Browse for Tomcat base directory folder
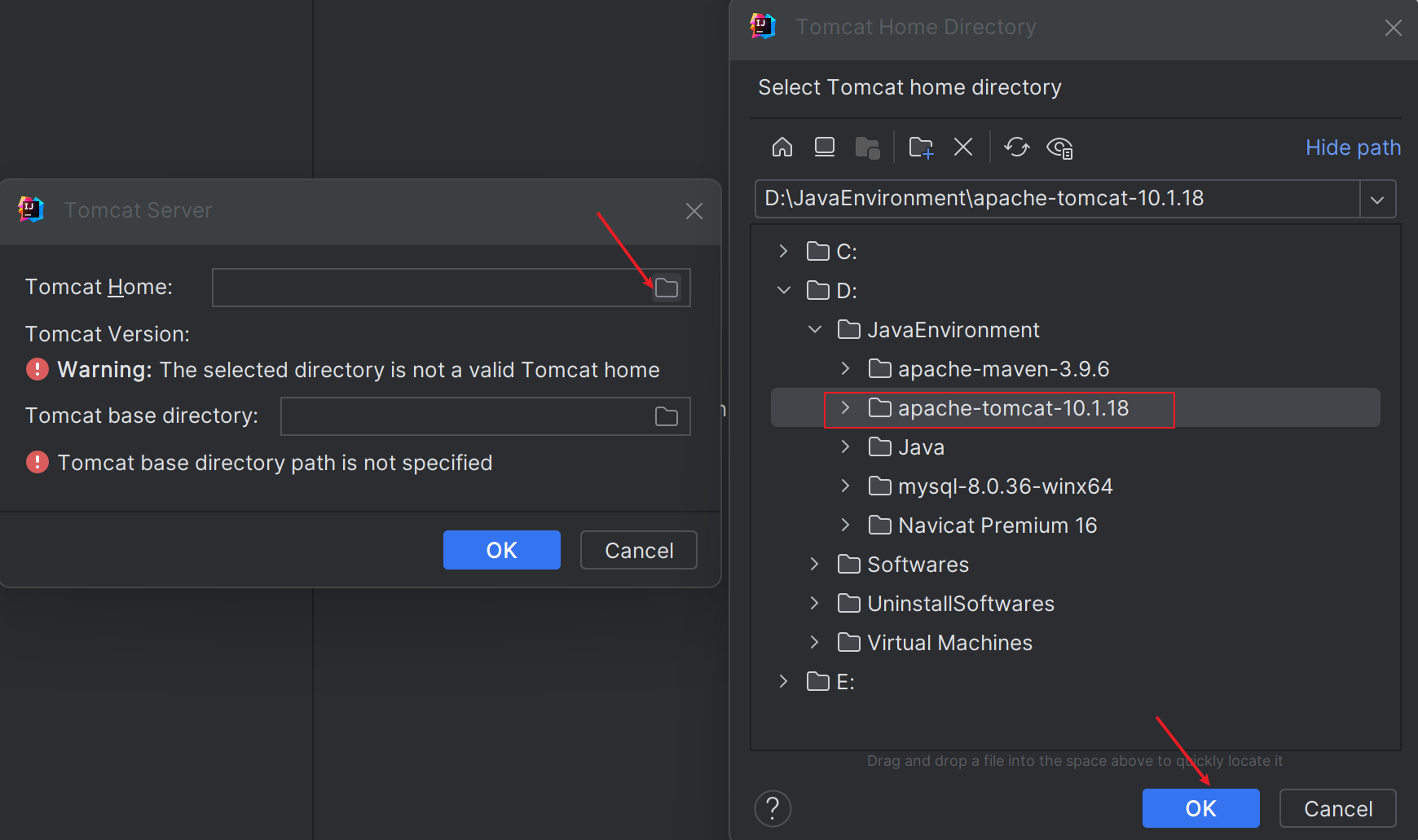 [667, 416]
